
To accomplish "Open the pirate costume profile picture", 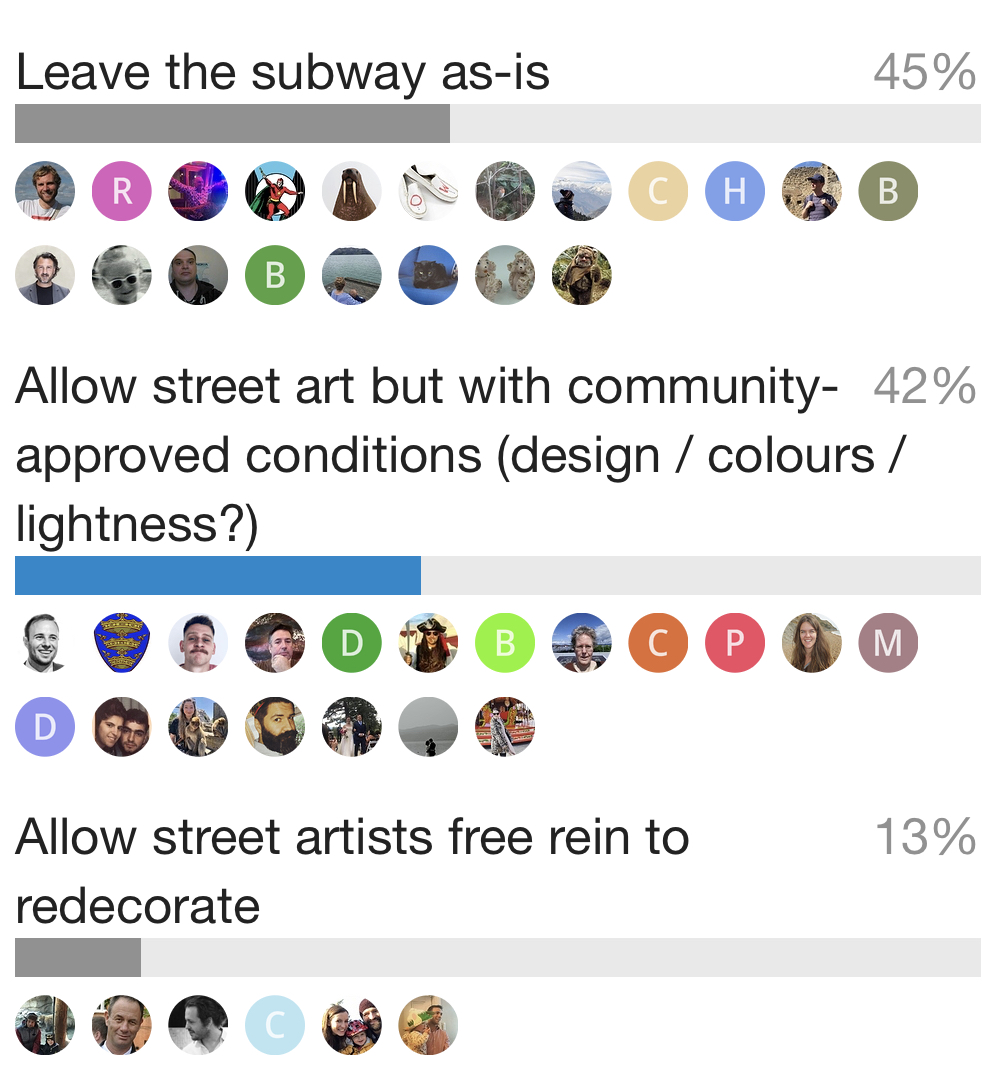I will pos(428,643).
